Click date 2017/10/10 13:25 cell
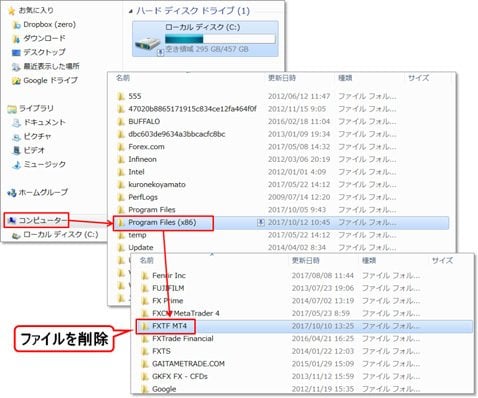This screenshot has height=398, width=478. [323, 326]
